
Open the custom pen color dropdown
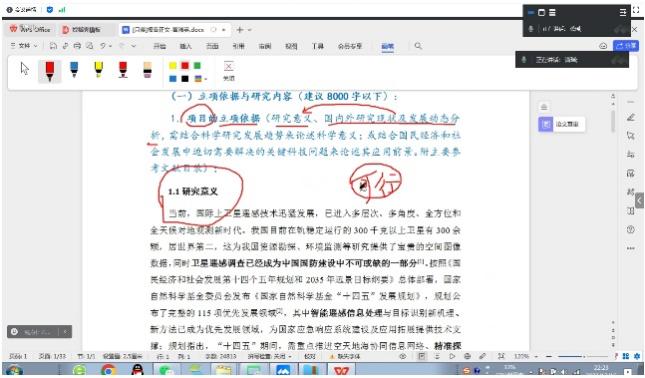click(206, 79)
